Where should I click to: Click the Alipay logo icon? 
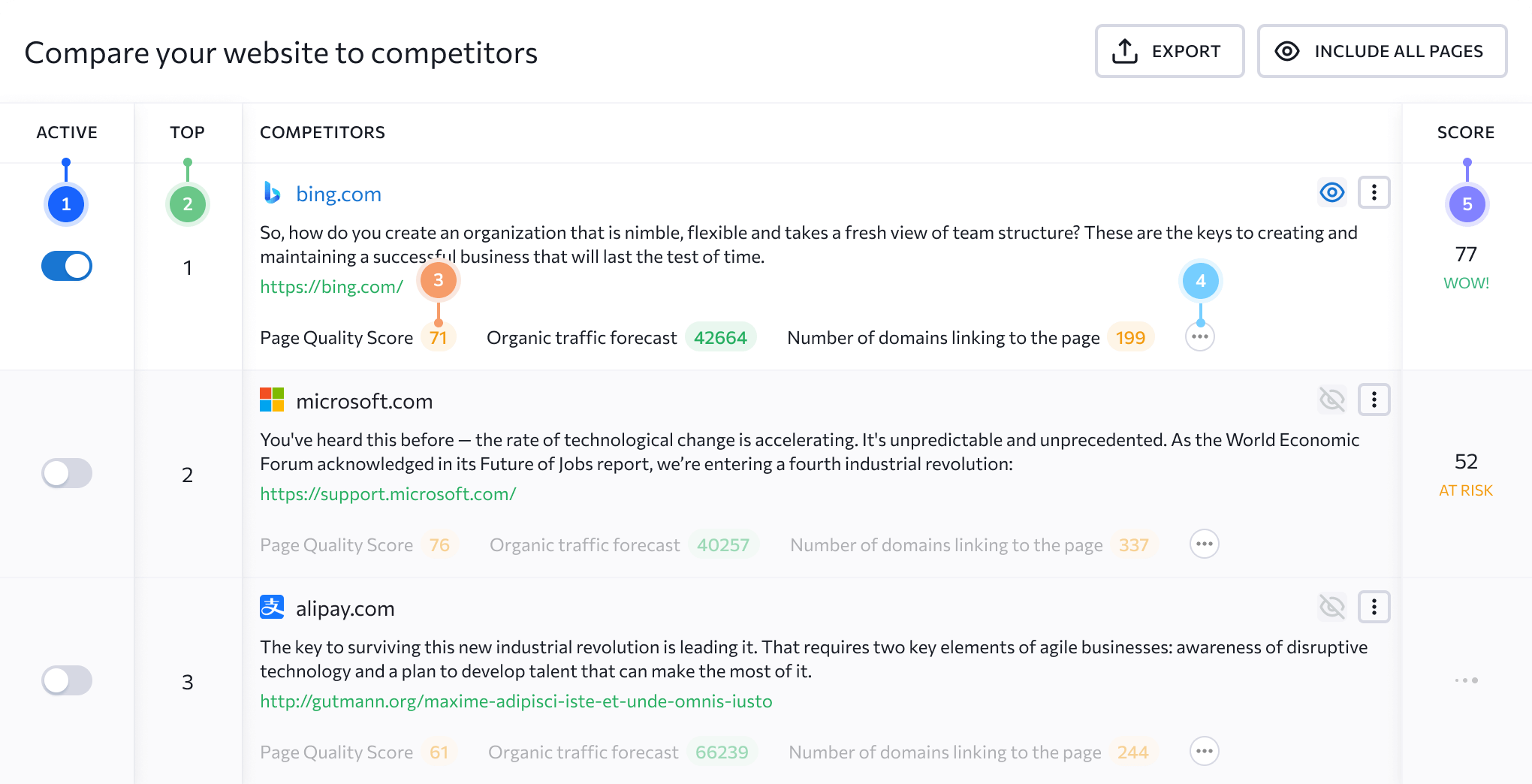click(272, 607)
